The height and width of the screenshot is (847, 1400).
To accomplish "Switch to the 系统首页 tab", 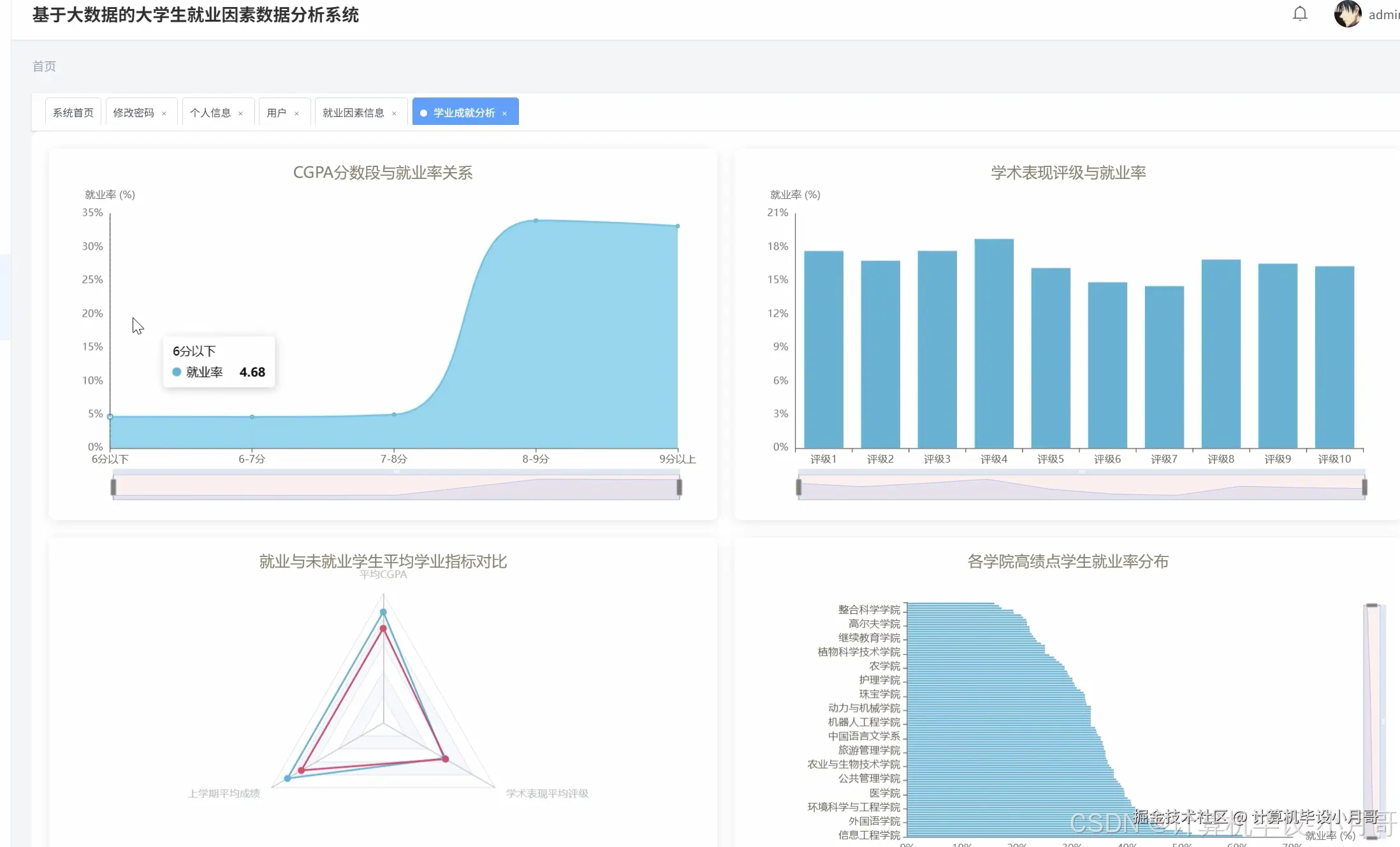I will [73, 113].
